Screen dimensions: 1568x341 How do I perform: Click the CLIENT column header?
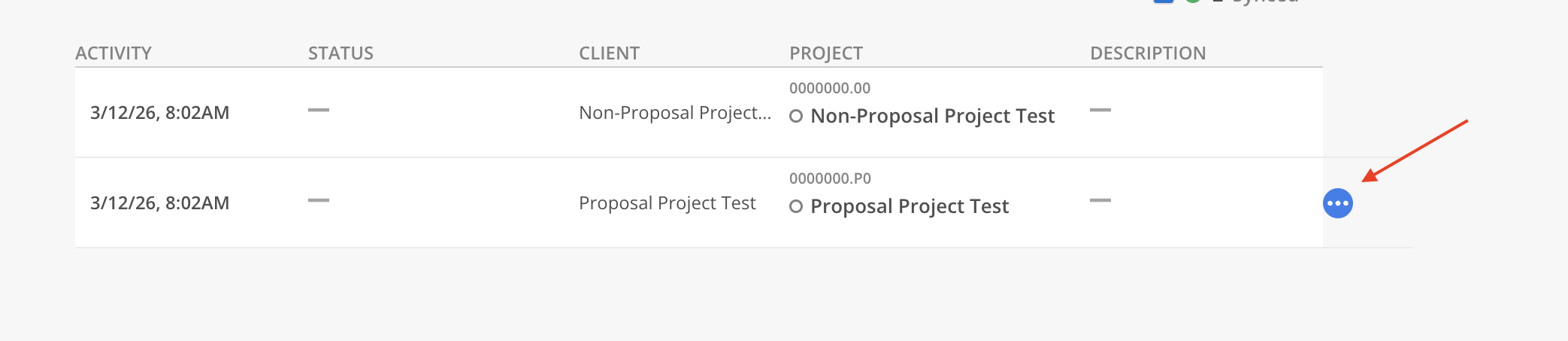pyautogui.click(x=609, y=53)
